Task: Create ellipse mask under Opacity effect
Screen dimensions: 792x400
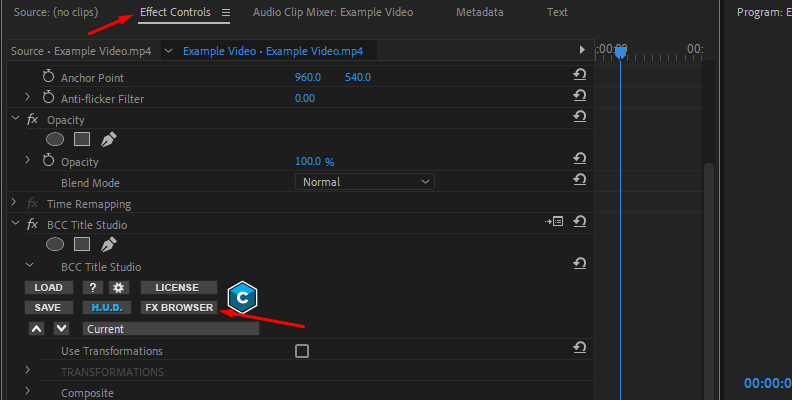Action: point(55,140)
